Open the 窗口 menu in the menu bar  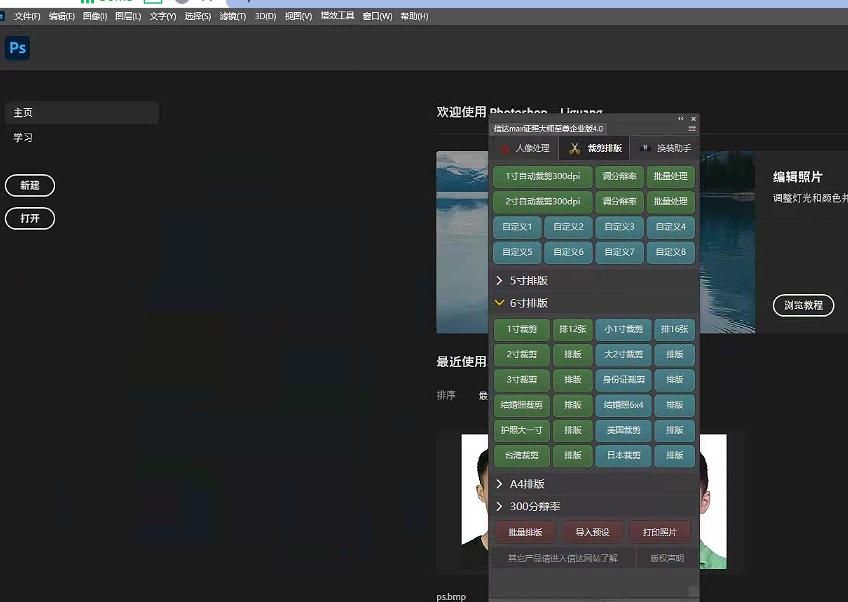(x=375, y=15)
